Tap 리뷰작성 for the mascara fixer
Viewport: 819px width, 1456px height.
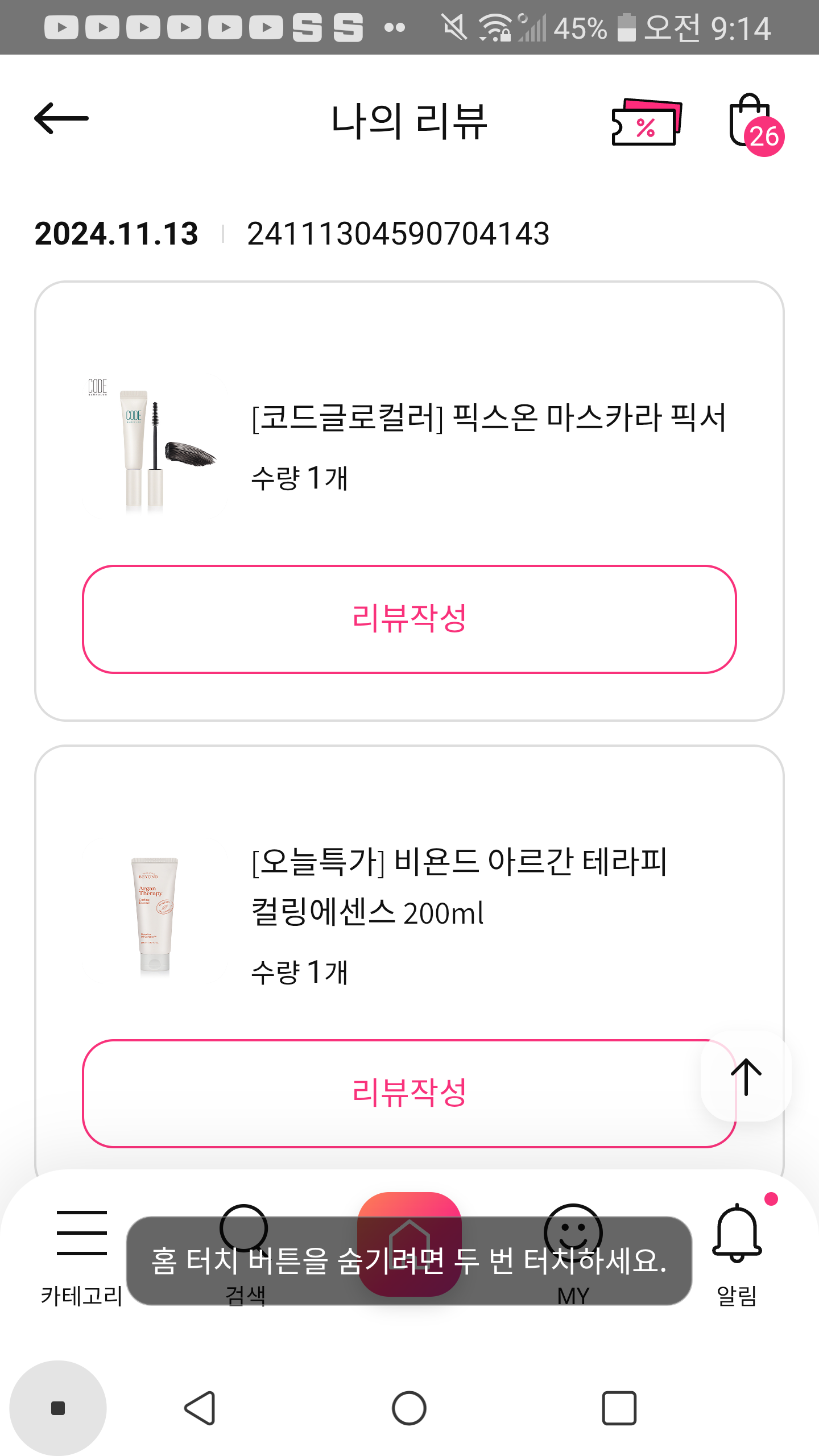point(409,619)
